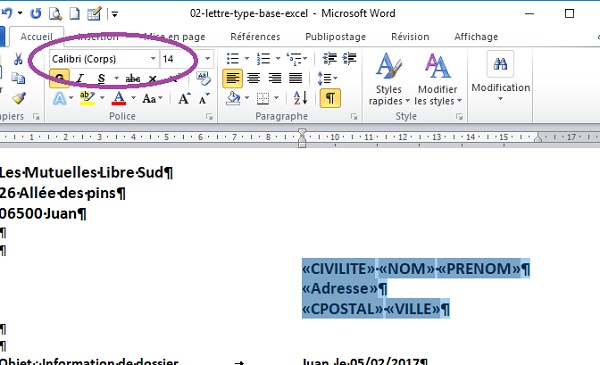This screenshot has width=600, height=365.
Task: Expand numbering library dropdown arrow
Action: [278, 59]
